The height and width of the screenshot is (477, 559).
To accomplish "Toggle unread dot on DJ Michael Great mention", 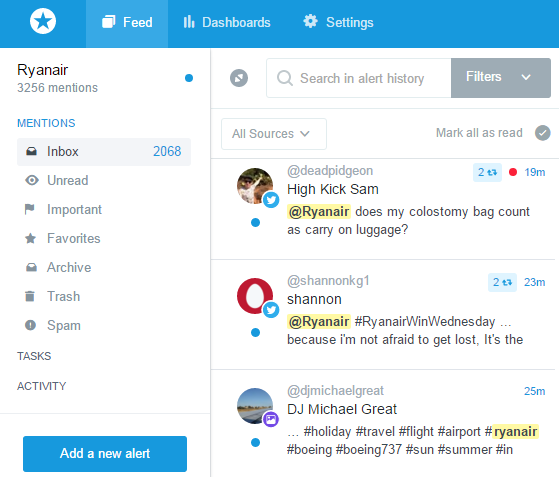I will (x=256, y=442).
